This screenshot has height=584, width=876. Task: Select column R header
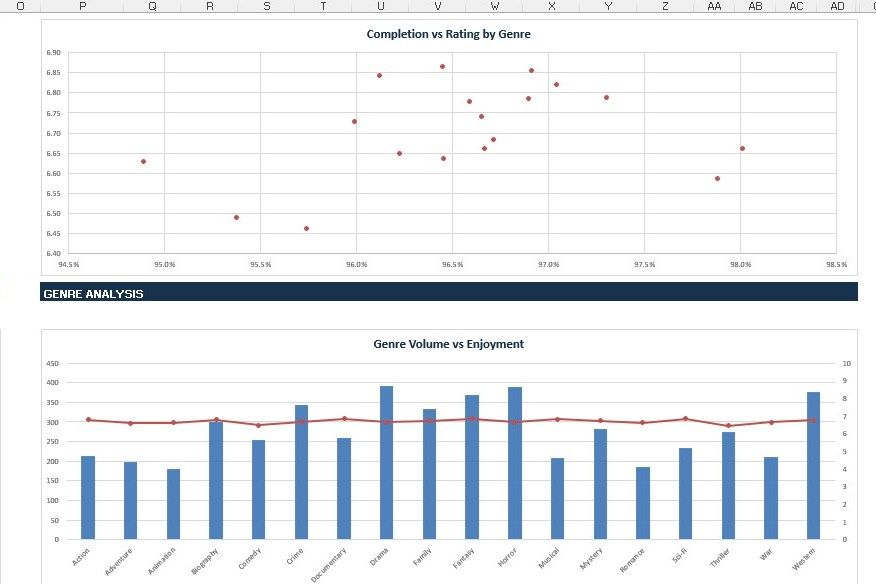(x=210, y=6)
